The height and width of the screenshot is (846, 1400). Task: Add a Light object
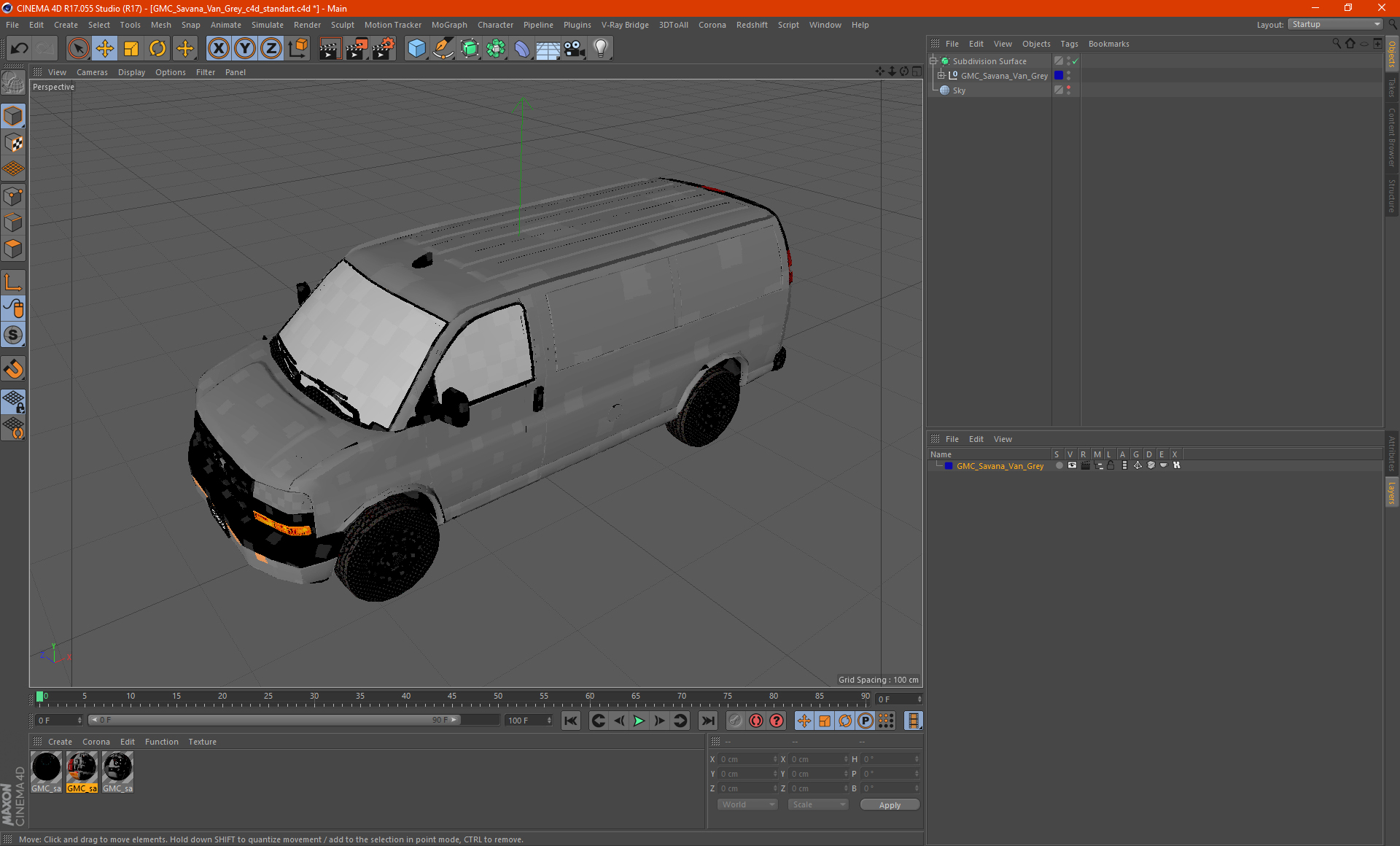601,49
